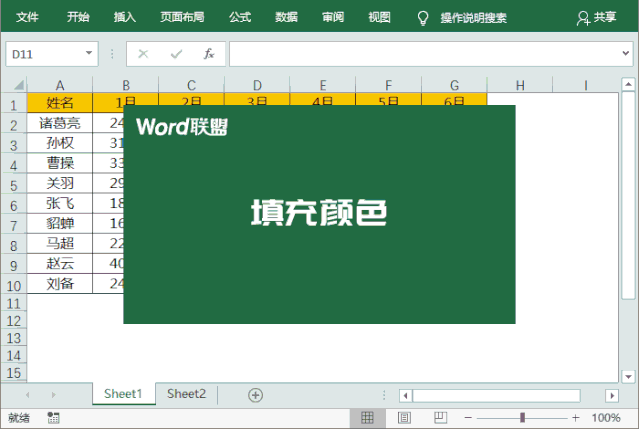Click vertical scrollbar down arrow
639x429 pixels.
point(628,376)
